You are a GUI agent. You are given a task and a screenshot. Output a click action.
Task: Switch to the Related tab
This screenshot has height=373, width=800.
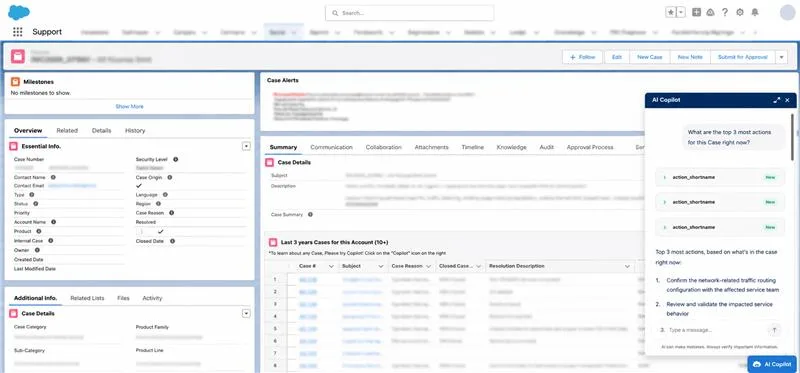67,131
